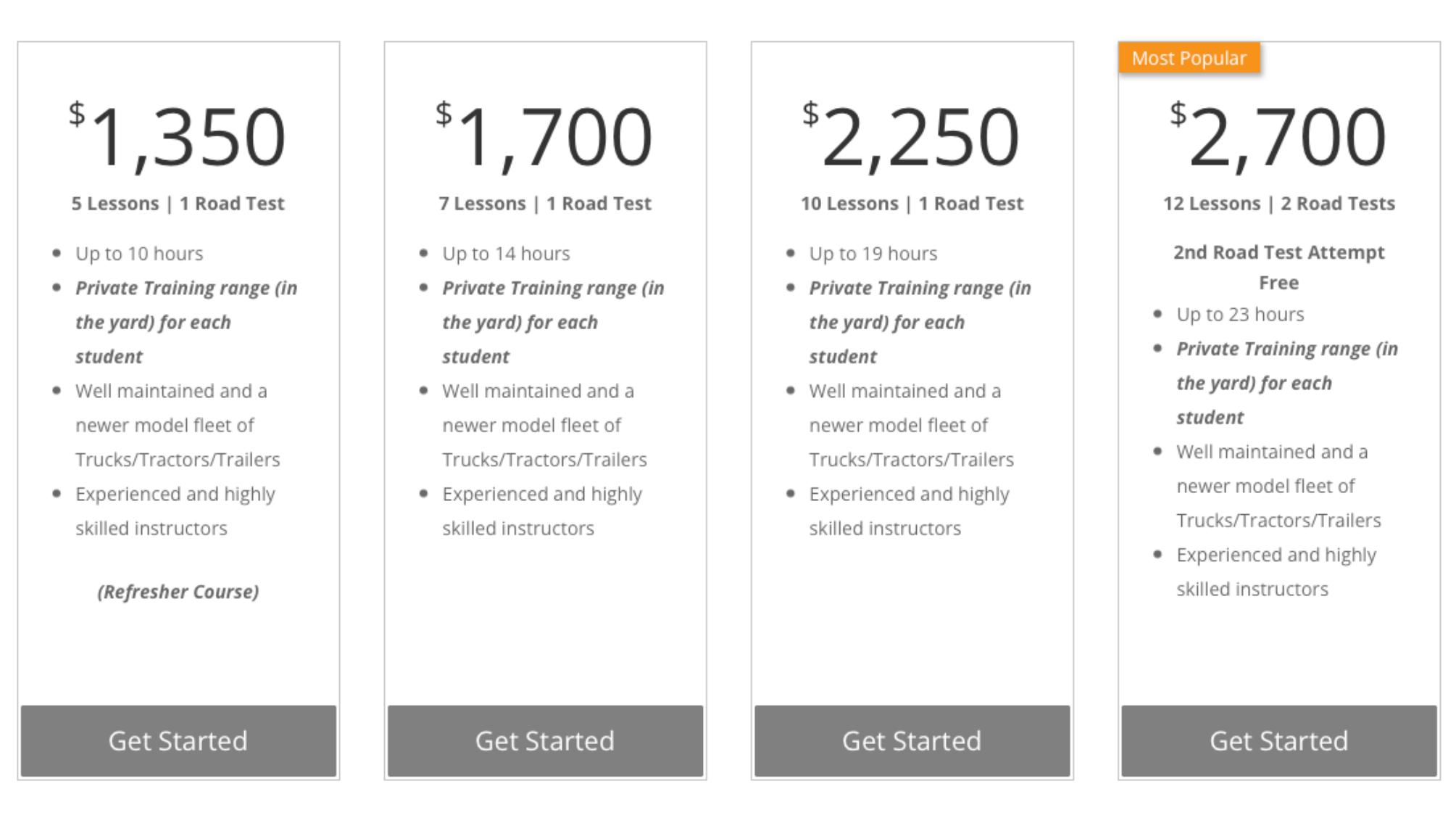1456x823 pixels.
Task: Choose Get Started on the $2,250 plan
Action: click(912, 740)
